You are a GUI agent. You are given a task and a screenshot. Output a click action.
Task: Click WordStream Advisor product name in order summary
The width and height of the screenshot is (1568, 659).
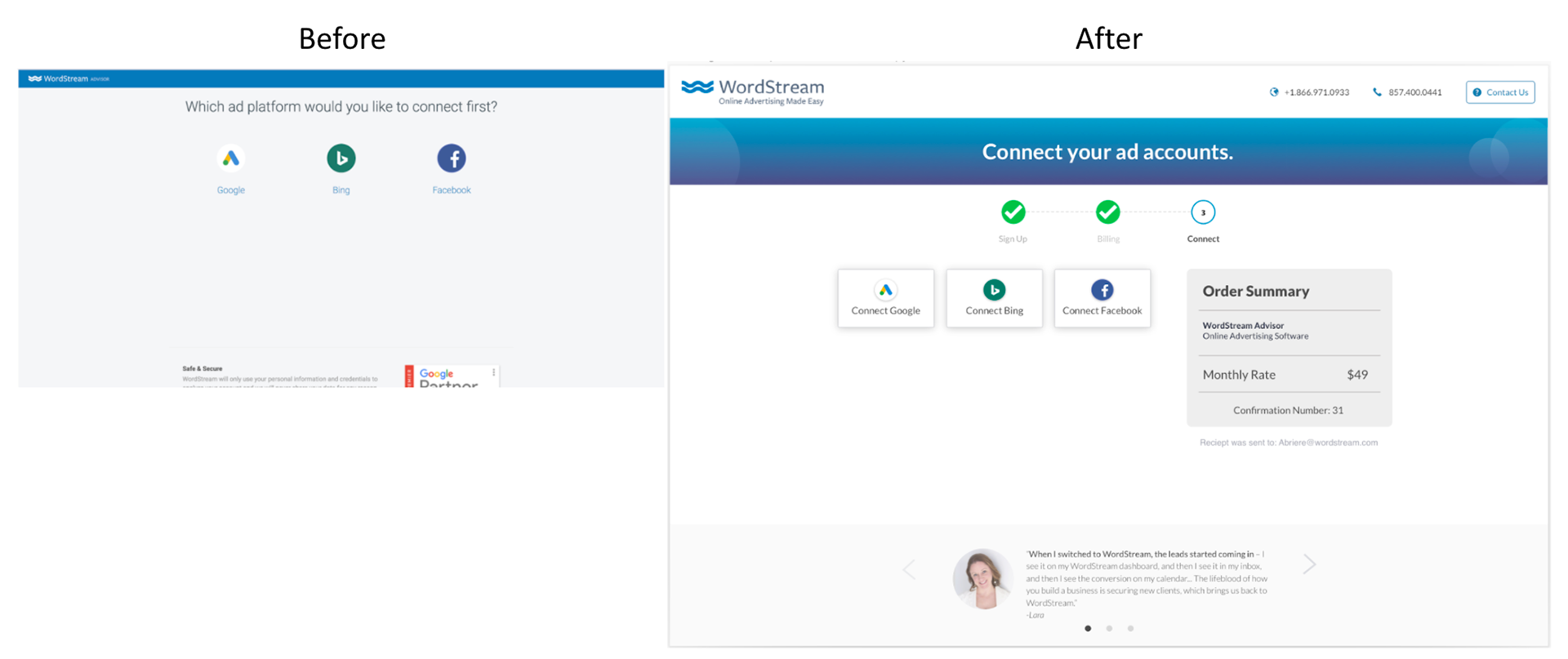tap(1243, 326)
